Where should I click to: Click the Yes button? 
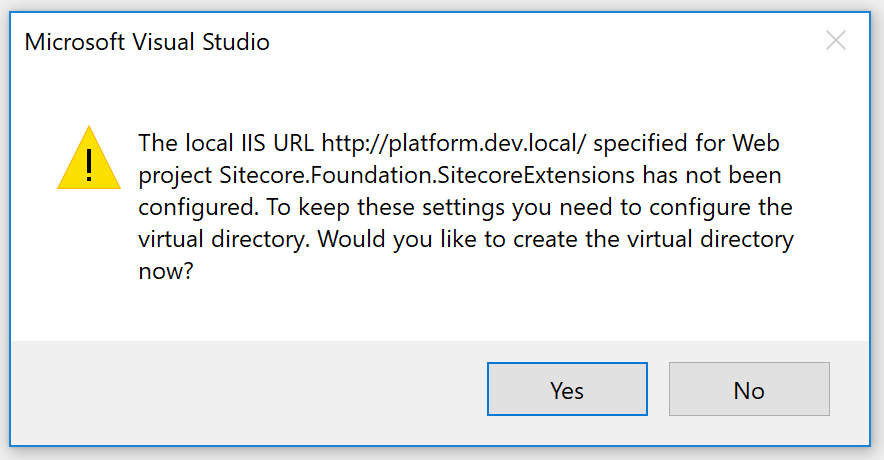click(567, 389)
